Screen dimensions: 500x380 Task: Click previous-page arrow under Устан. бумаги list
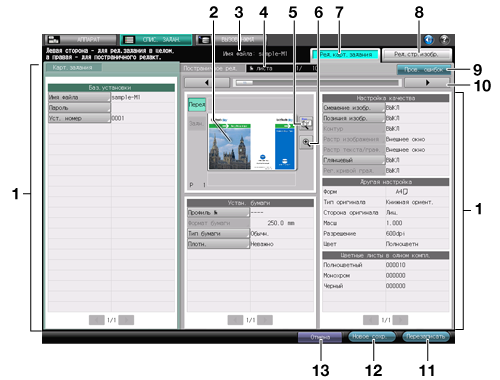tap(235, 320)
